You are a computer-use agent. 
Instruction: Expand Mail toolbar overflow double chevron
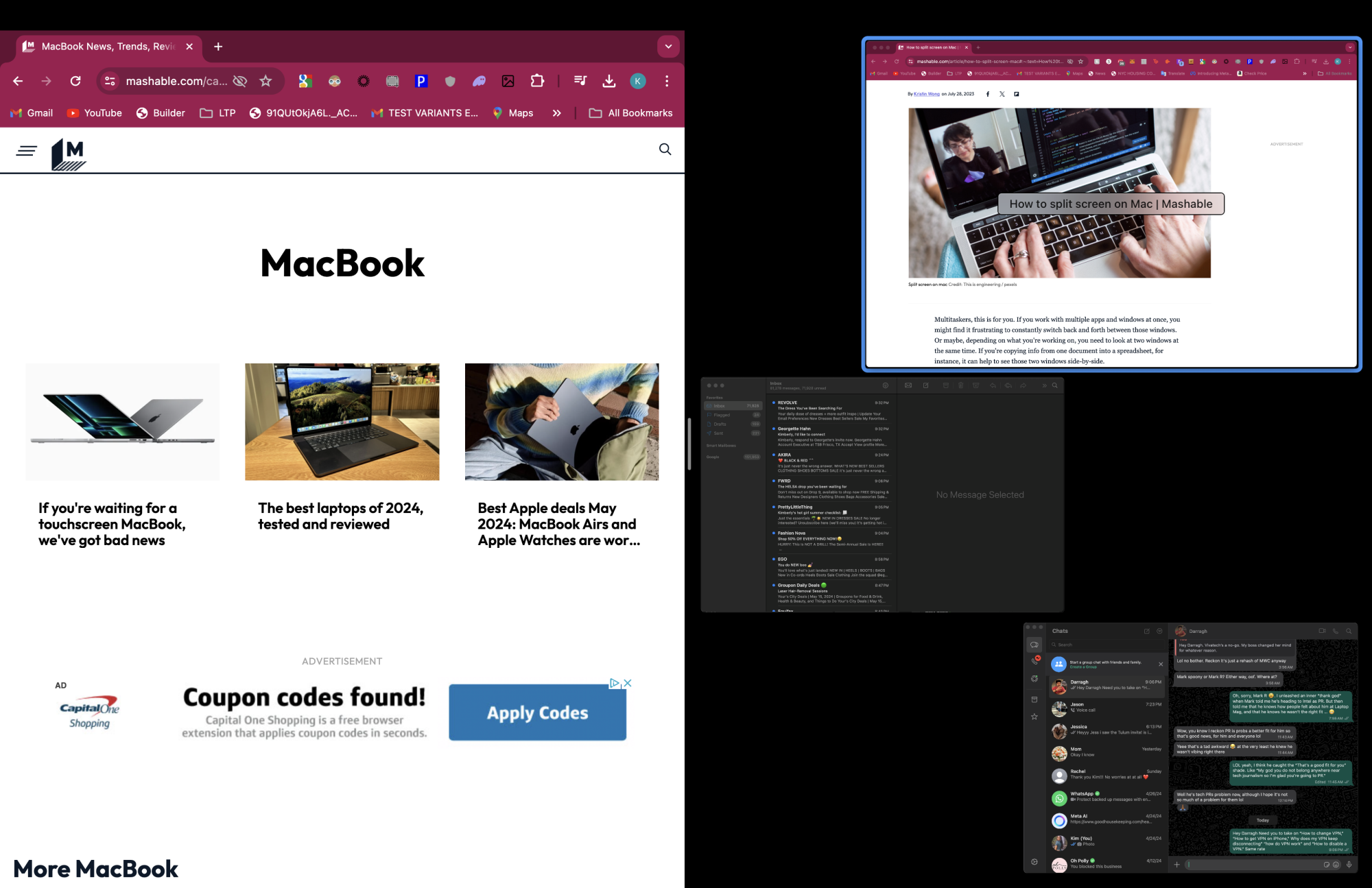pos(1045,385)
